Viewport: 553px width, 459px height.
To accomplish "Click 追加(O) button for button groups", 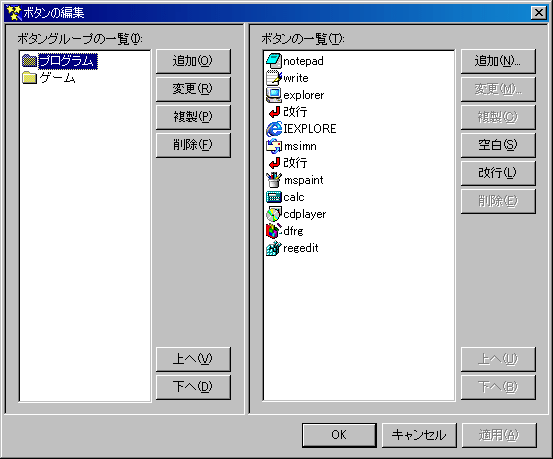I will [193, 61].
